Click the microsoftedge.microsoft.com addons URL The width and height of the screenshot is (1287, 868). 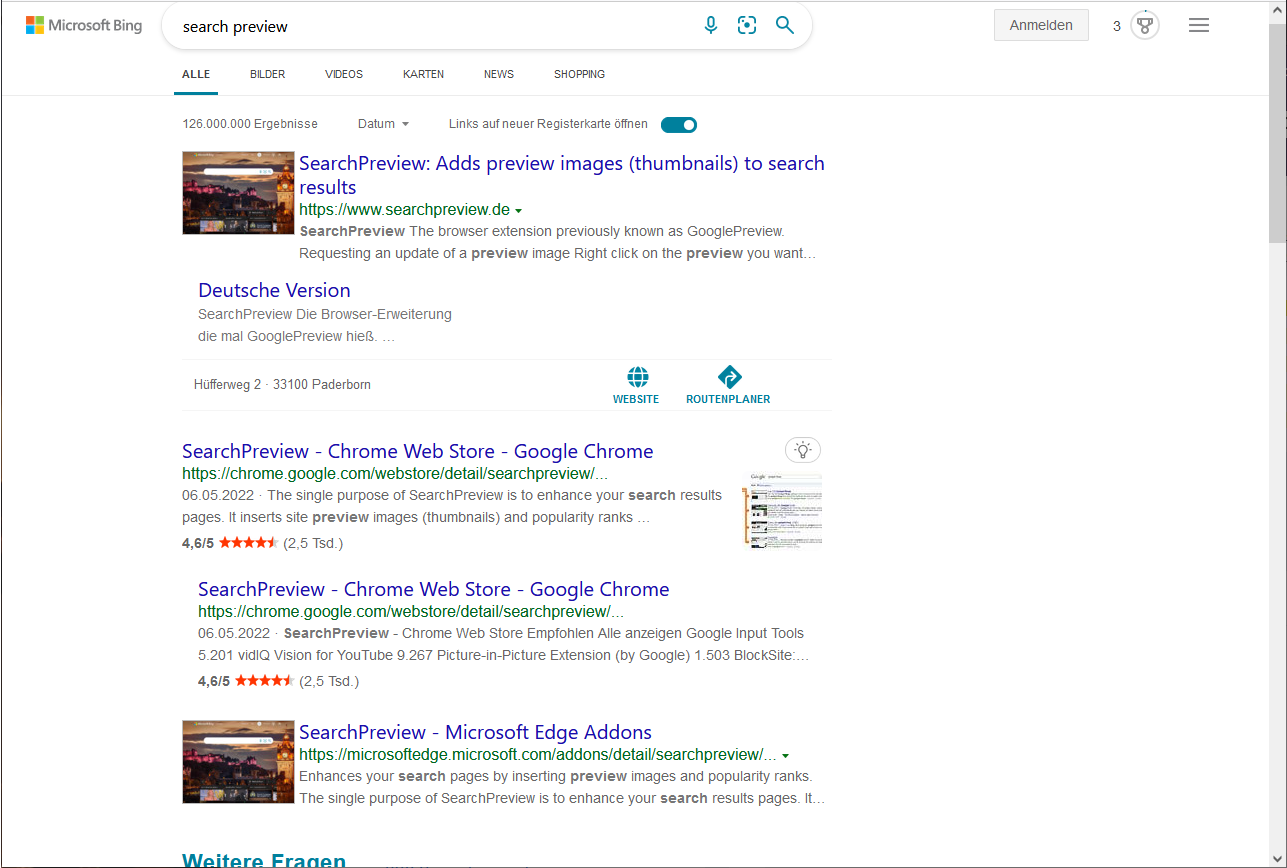pos(538,755)
